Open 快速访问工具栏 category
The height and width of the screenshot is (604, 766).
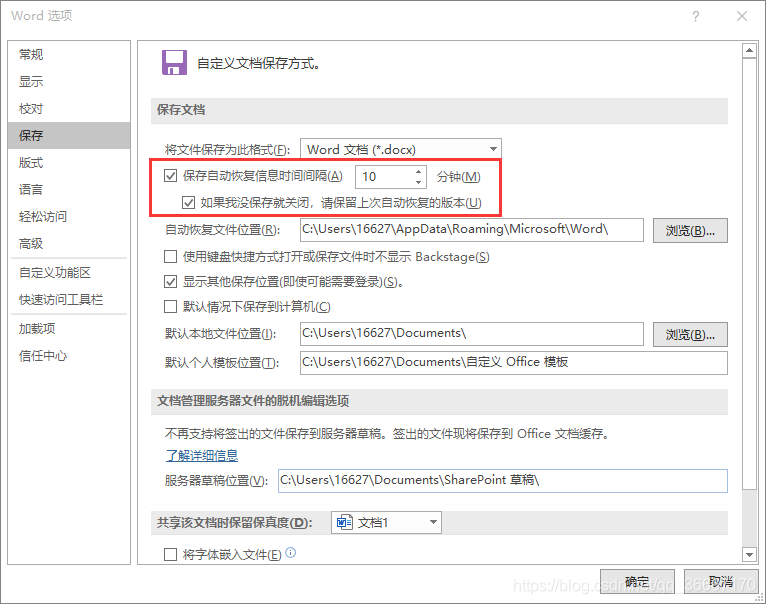(69, 299)
